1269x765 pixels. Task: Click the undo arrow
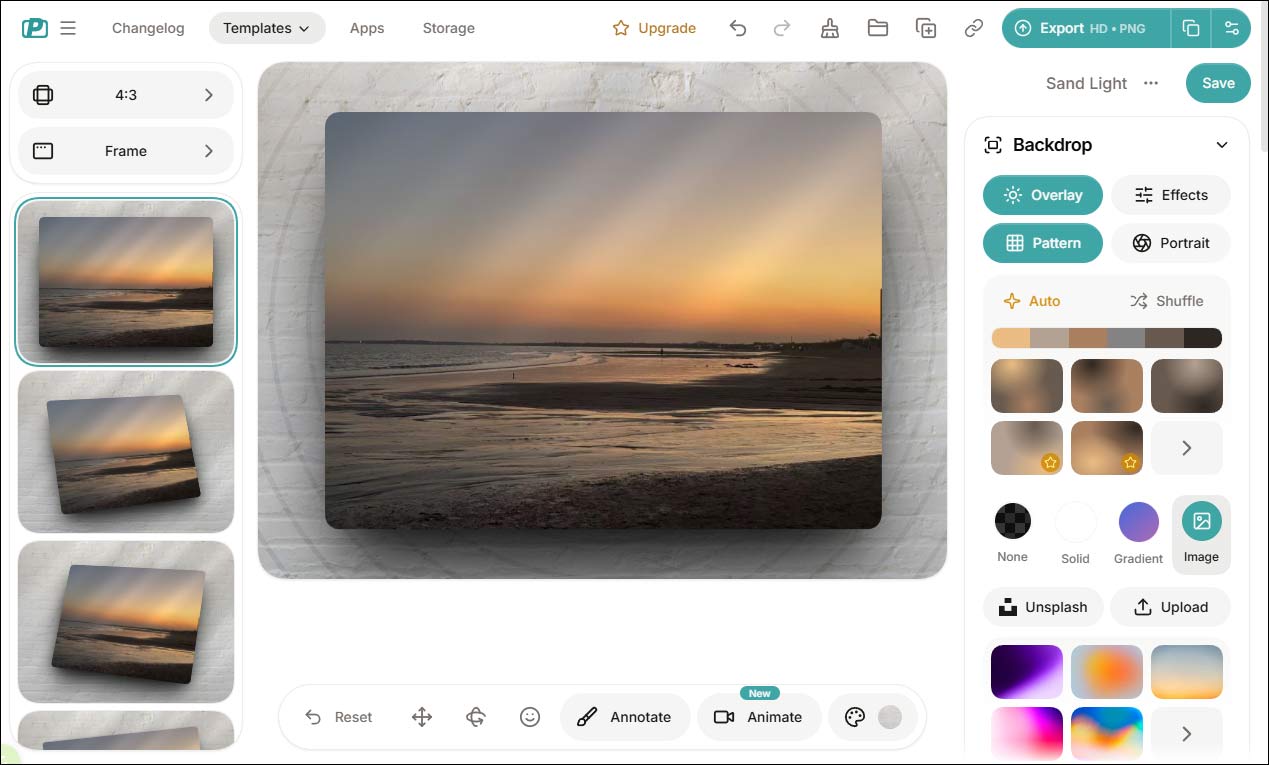(x=738, y=28)
